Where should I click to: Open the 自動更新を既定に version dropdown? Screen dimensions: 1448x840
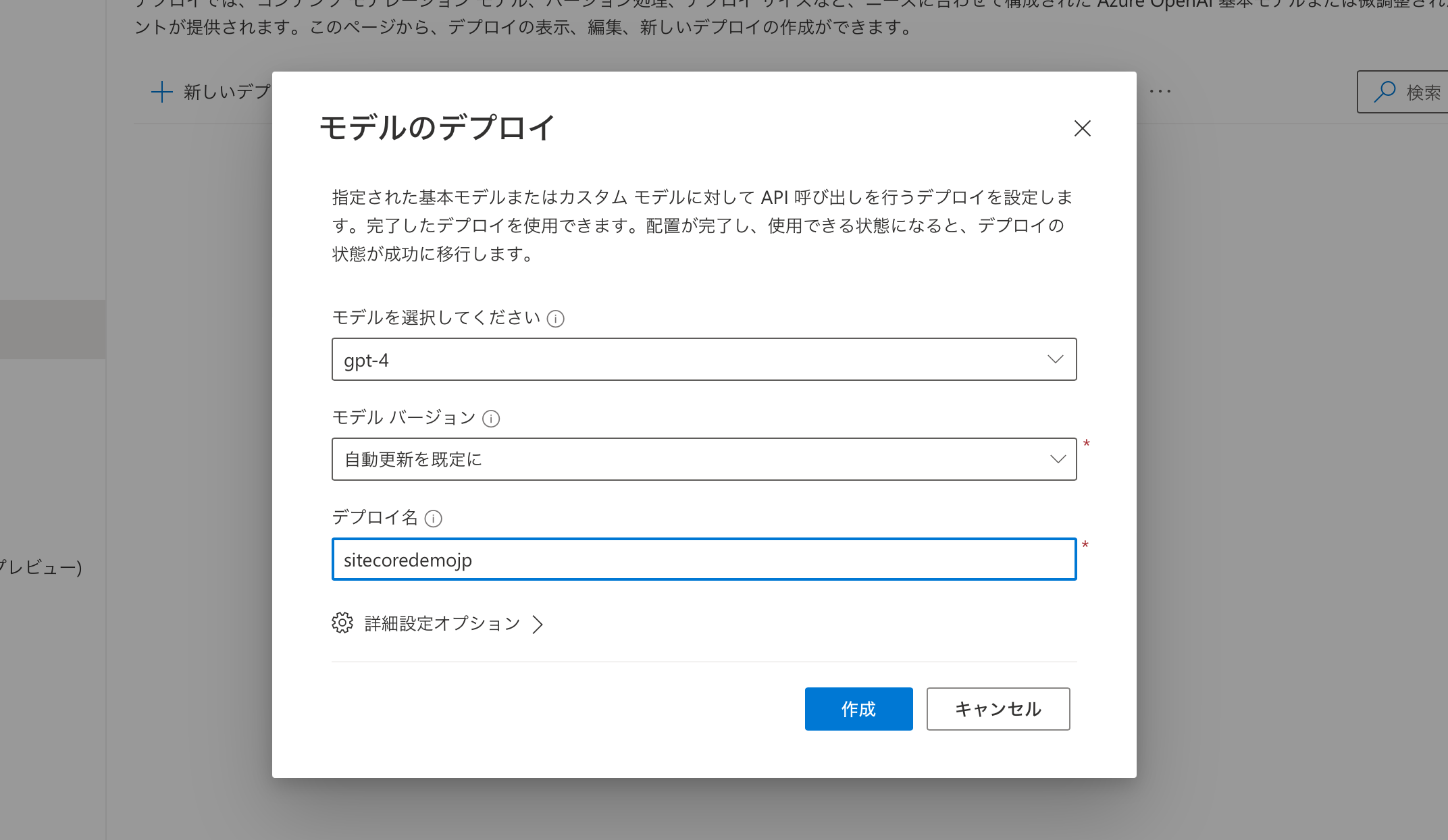click(704, 459)
